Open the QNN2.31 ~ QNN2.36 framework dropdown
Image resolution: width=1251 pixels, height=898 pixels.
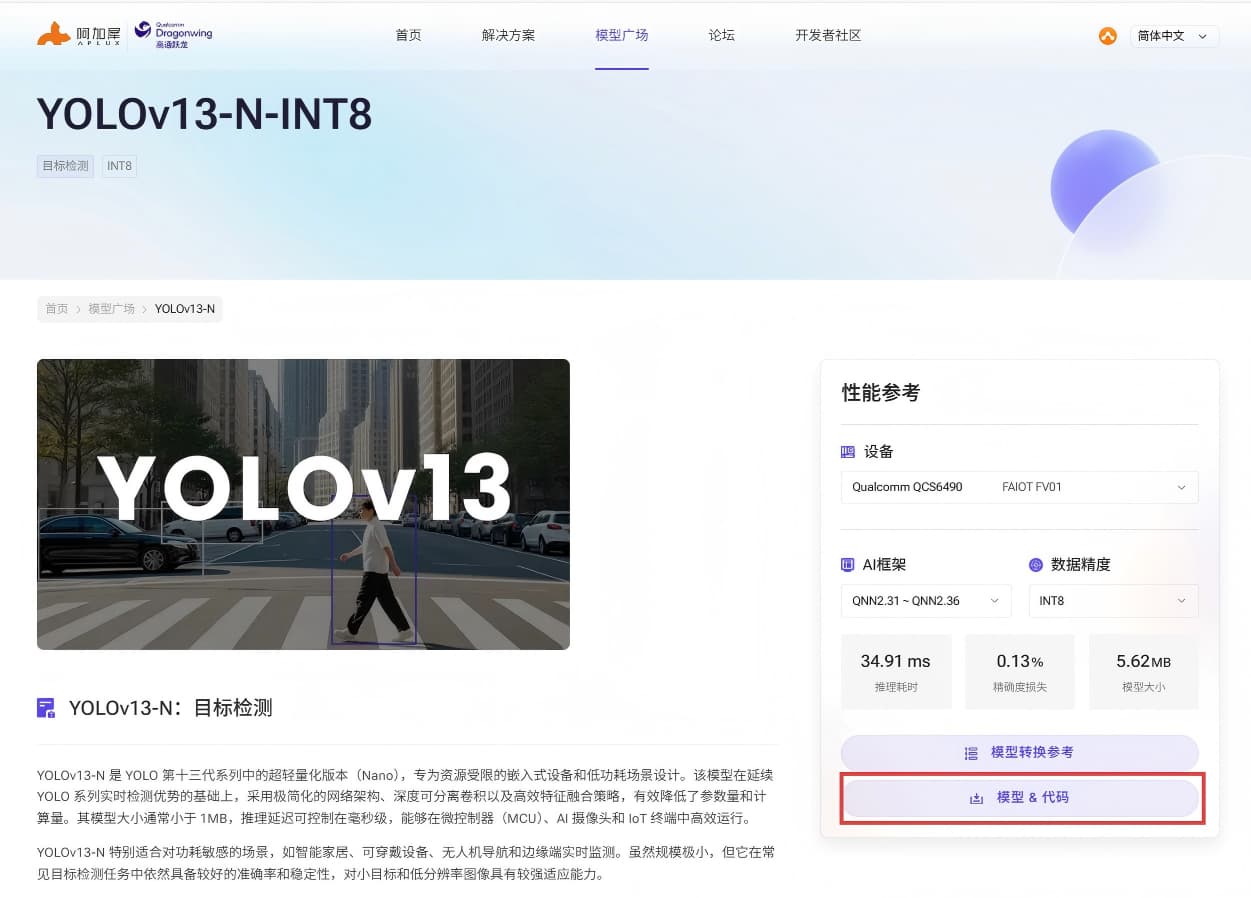coord(925,601)
